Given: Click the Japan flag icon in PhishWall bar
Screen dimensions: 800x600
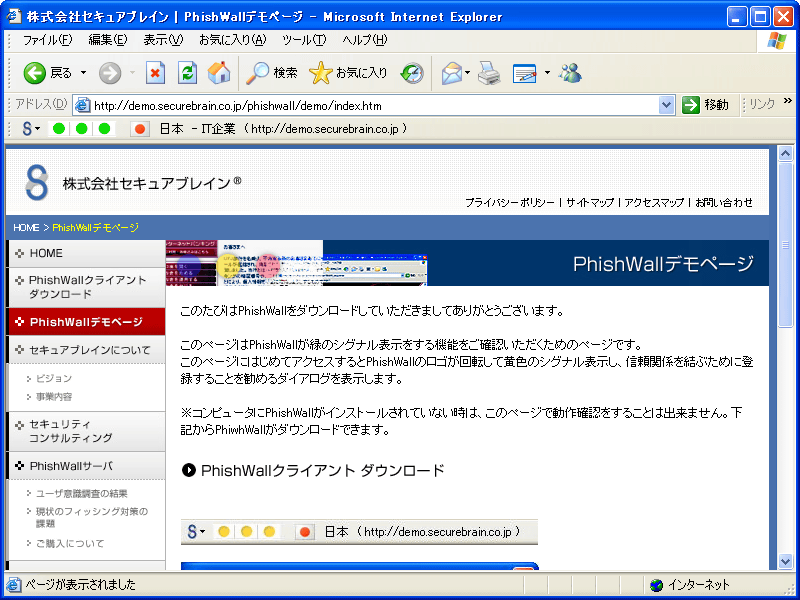Looking at the screenshot, I should [140, 129].
